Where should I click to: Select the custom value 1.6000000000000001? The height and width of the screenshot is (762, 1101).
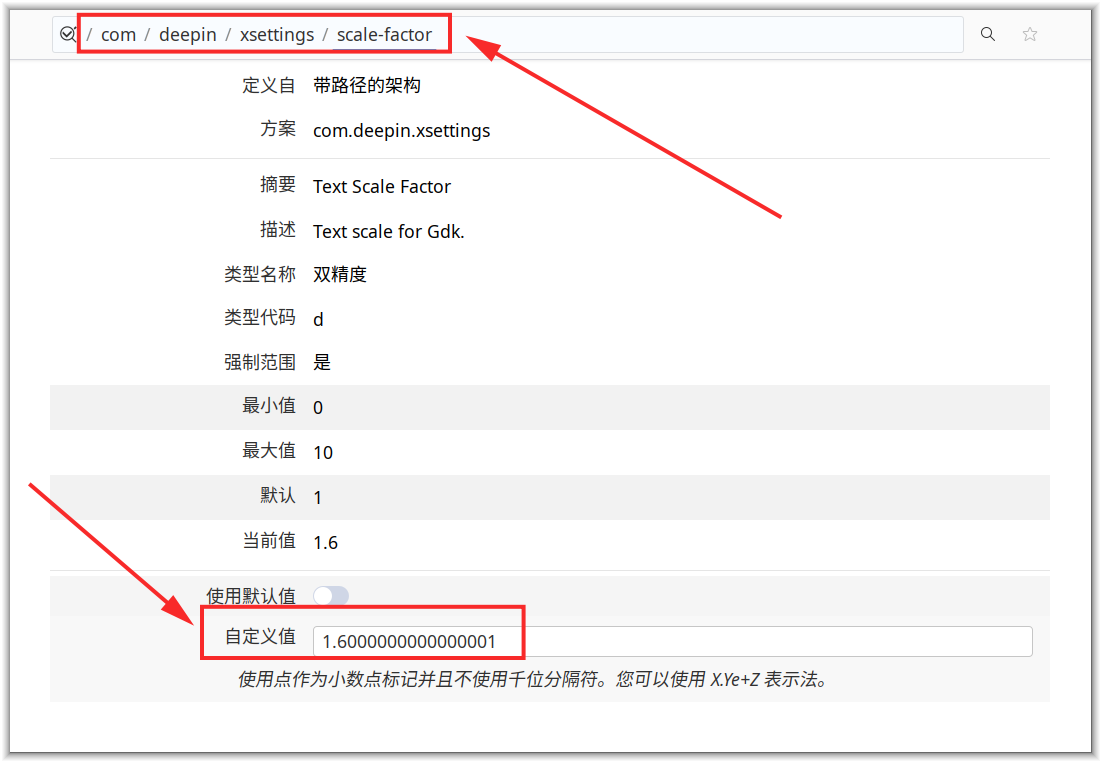pos(417,640)
